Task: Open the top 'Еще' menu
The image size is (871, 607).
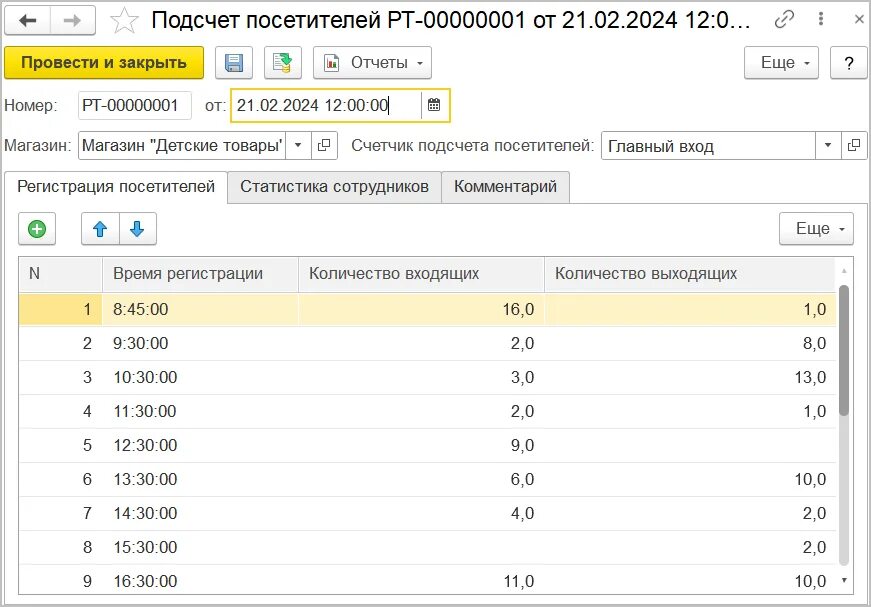Action: tap(781, 62)
